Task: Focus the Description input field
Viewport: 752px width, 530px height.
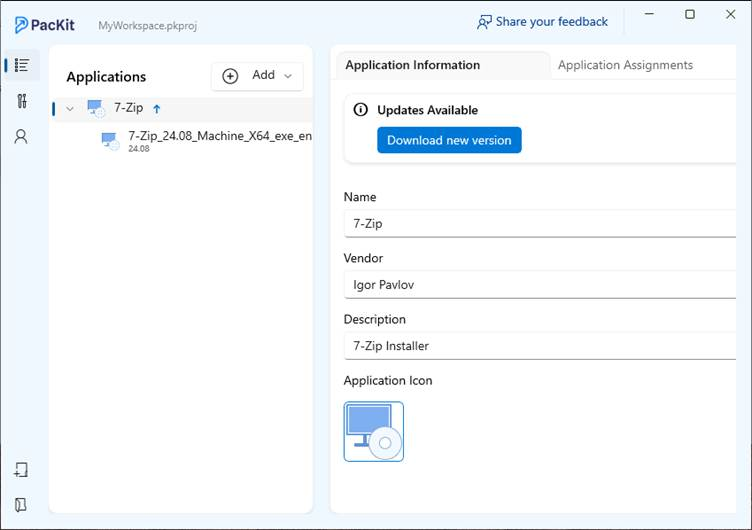Action: (540, 346)
